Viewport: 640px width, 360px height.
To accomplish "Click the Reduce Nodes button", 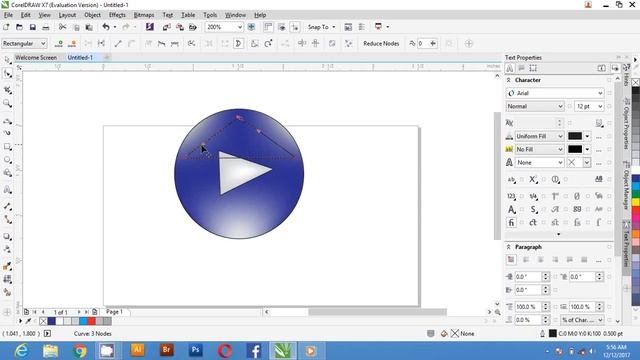I will (x=381, y=43).
